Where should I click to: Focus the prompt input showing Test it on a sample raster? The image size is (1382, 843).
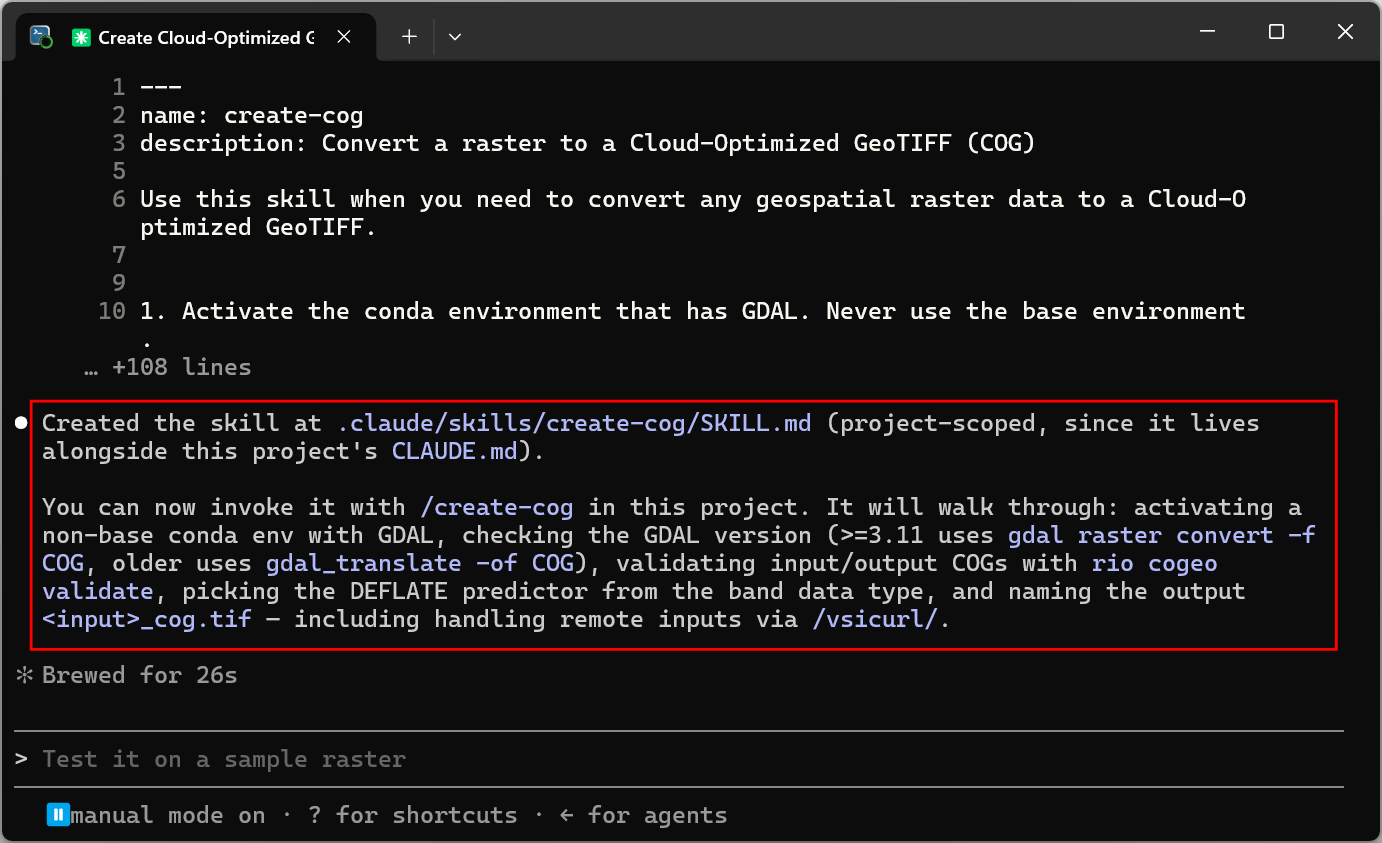(x=690, y=759)
